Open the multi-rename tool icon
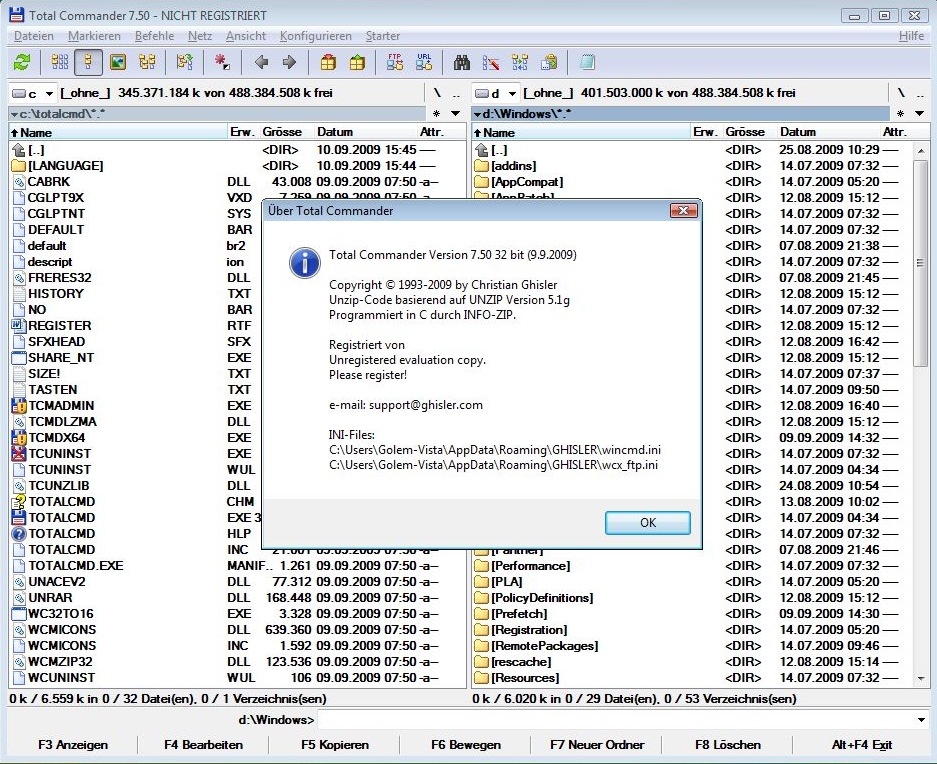 [491, 62]
